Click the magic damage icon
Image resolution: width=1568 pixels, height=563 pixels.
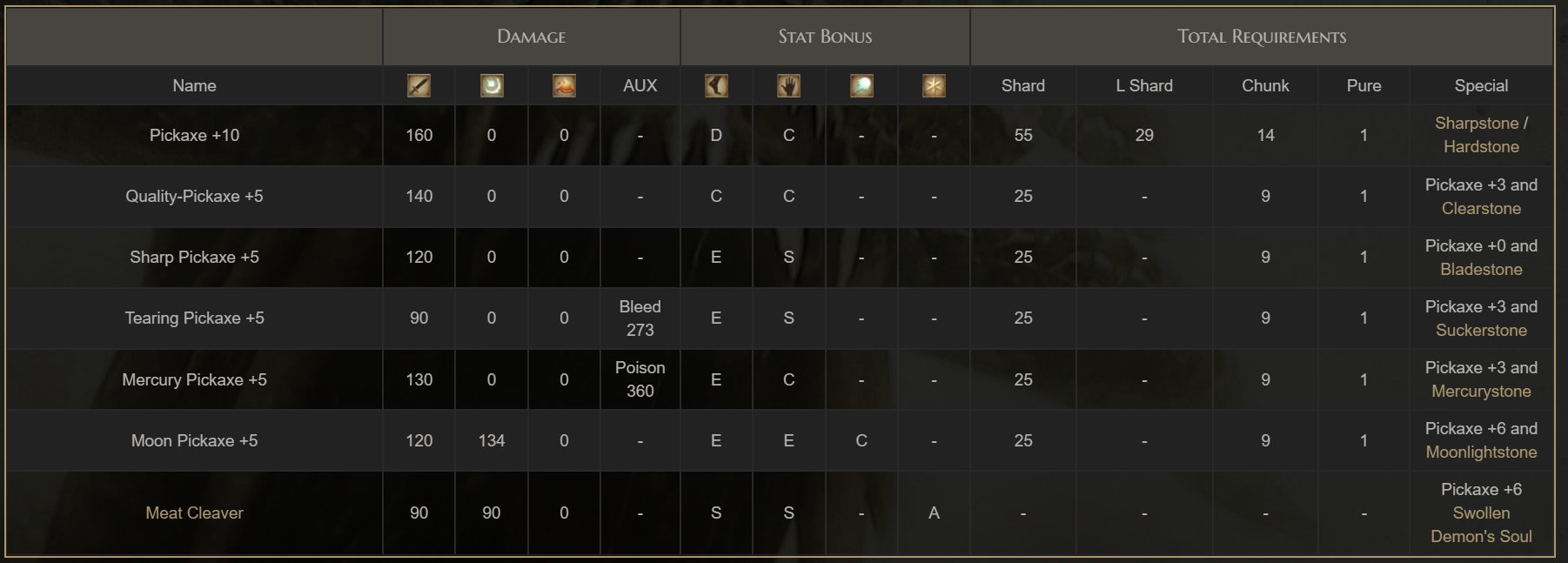tap(492, 85)
